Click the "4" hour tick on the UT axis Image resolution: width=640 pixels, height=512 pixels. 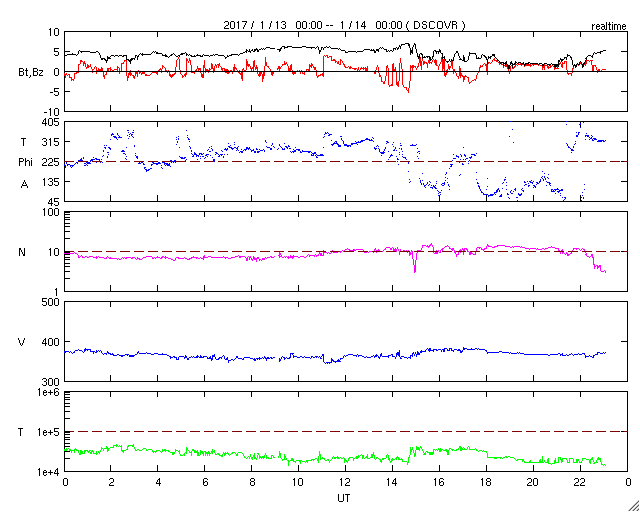158,482
